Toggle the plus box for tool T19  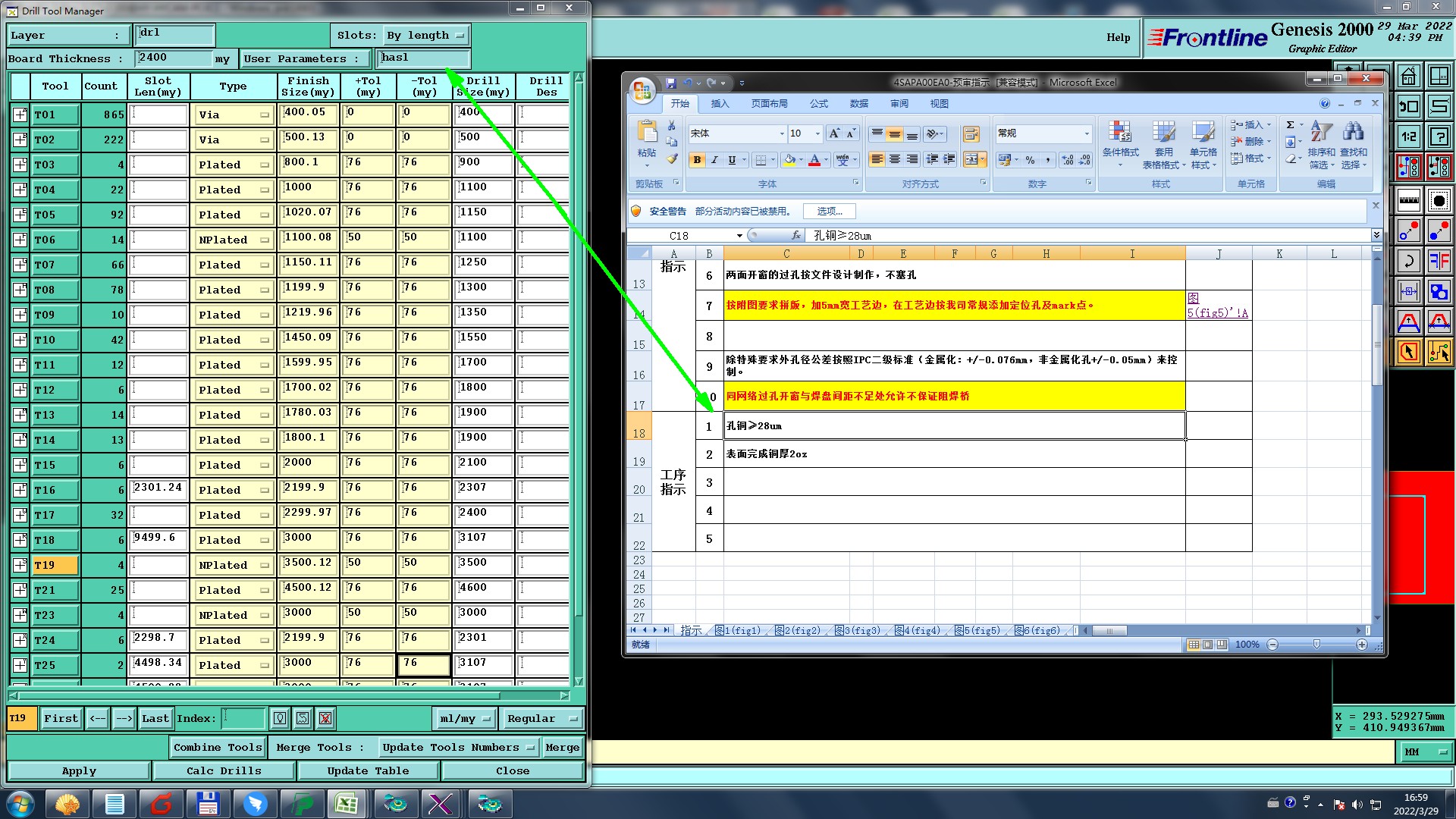tap(20, 565)
